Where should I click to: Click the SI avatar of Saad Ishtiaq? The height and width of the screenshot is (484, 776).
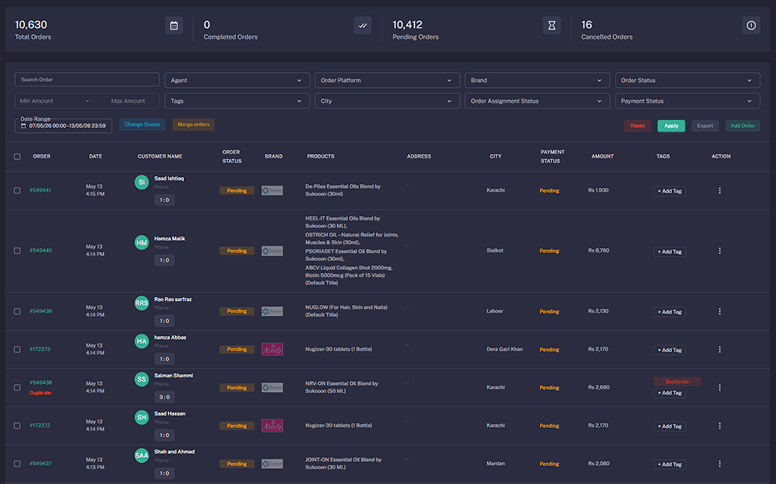tap(142, 182)
